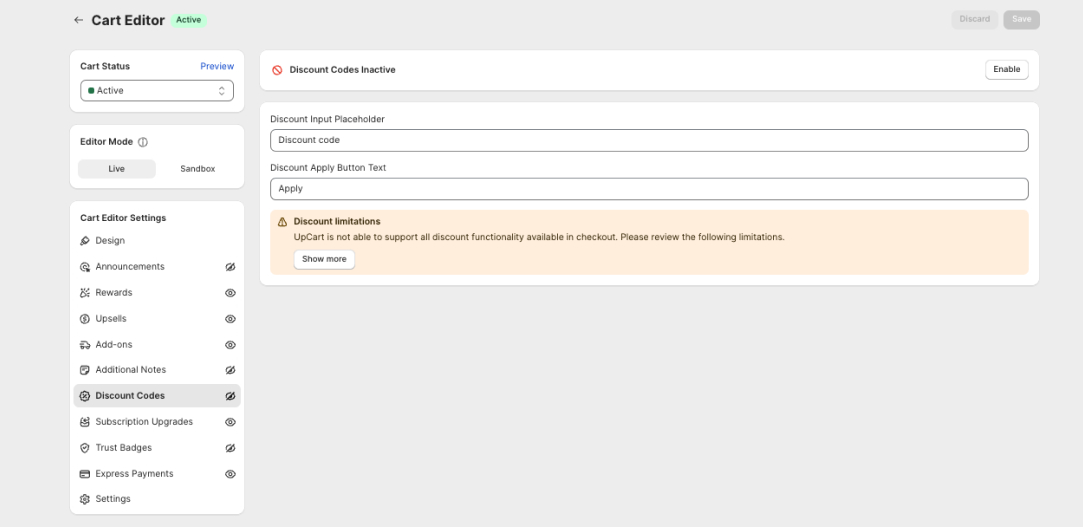Click the Preview link

tap(217, 66)
